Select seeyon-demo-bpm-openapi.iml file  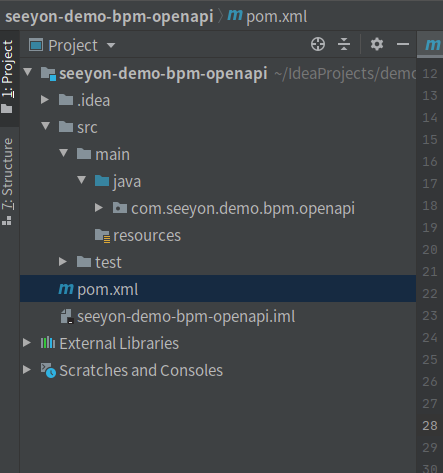click(x=186, y=316)
